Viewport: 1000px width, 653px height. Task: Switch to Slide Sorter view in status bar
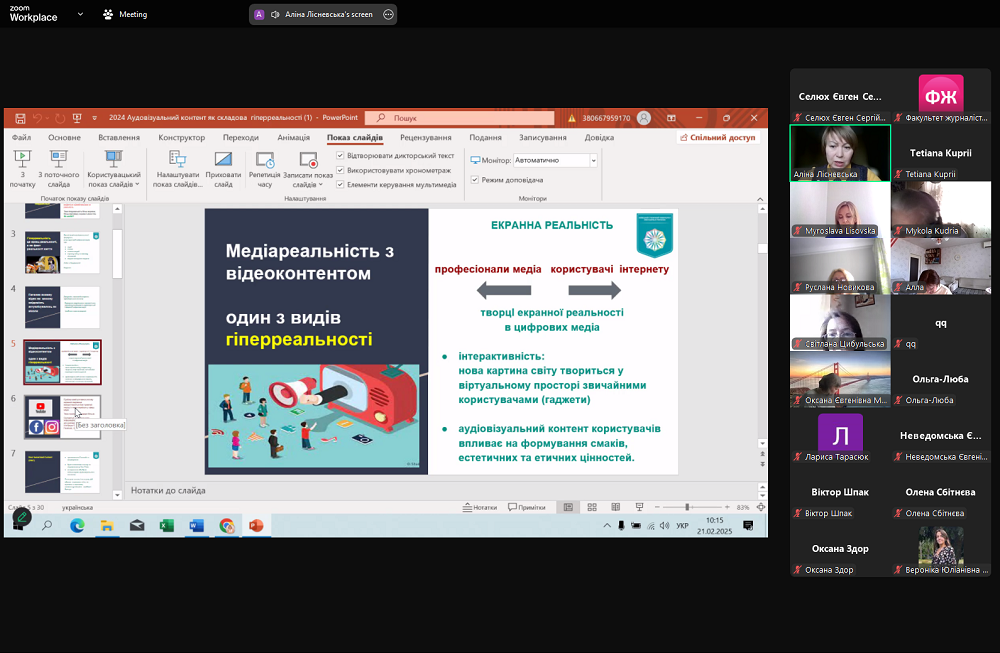(591, 507)
